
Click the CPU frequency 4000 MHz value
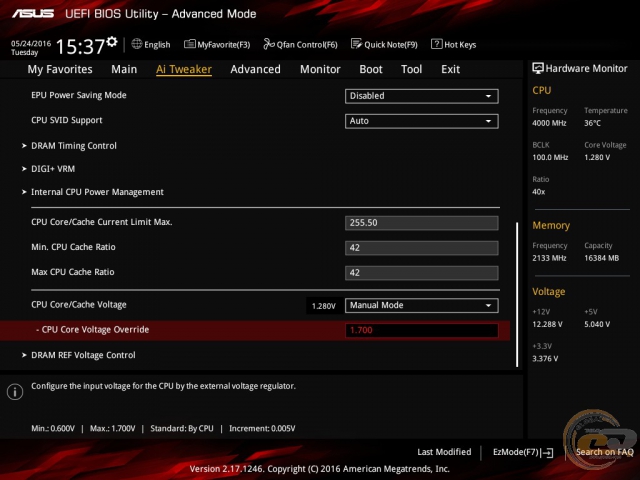pyautogui.click(x=549, y=123)
